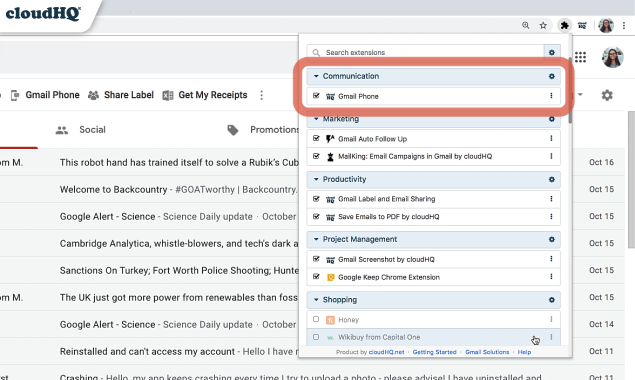Open the Cambridge Analytica whistle-blowers email
This screenshot has width=635, height=380.
(179, 243)
